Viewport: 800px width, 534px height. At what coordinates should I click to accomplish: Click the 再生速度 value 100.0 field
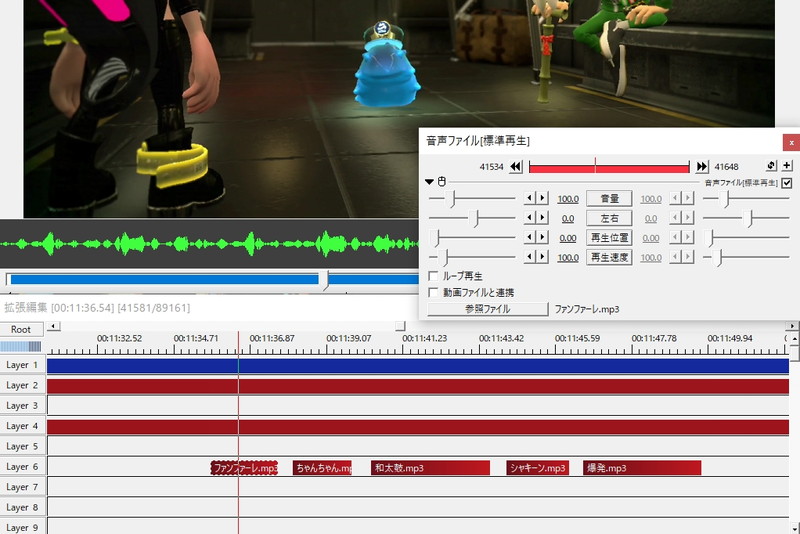[x=568, y=258]
